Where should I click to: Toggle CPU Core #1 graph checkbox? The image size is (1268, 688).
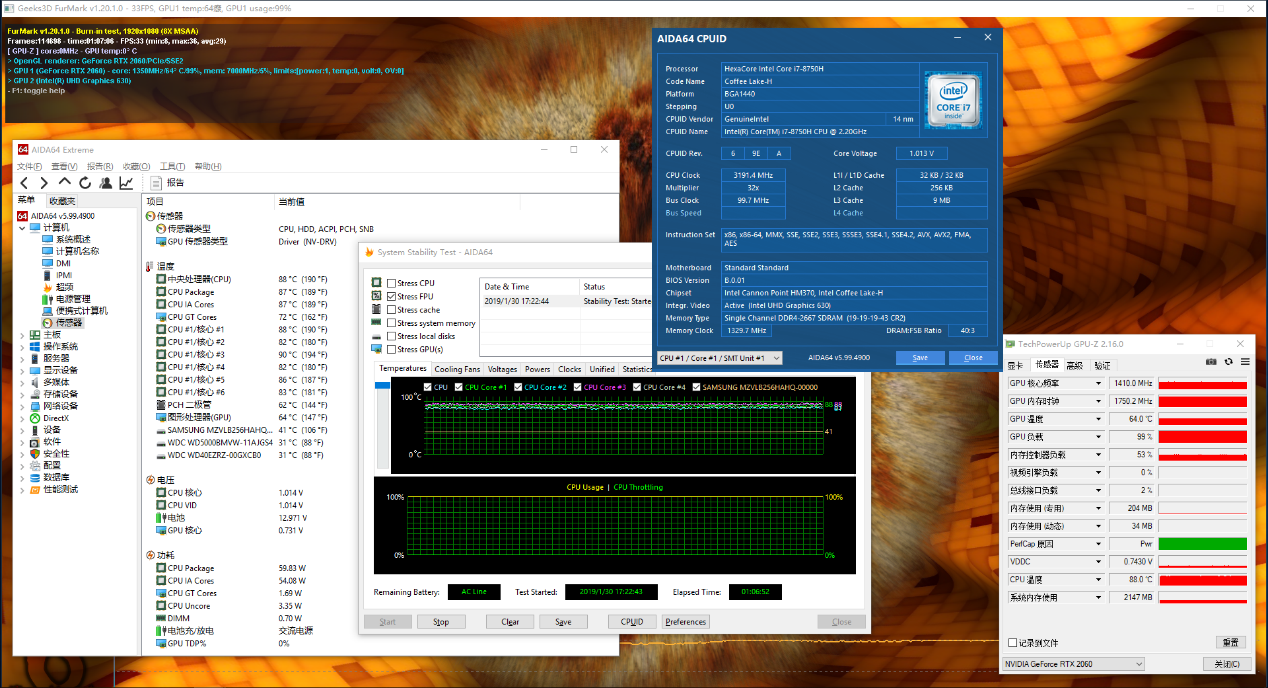459,387
